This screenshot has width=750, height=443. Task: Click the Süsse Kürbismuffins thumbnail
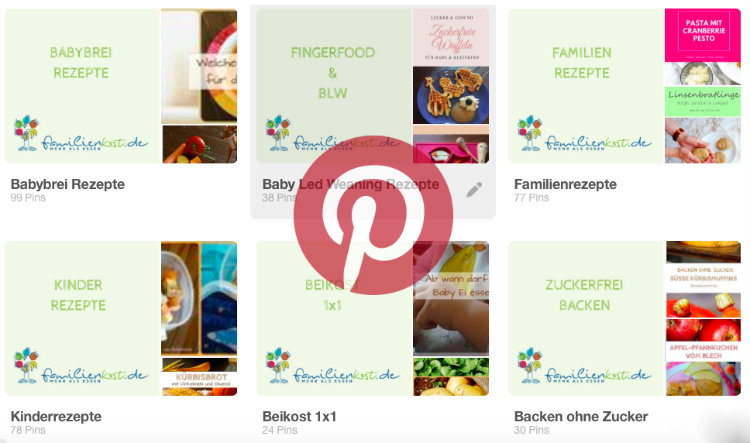coord(703,277)
